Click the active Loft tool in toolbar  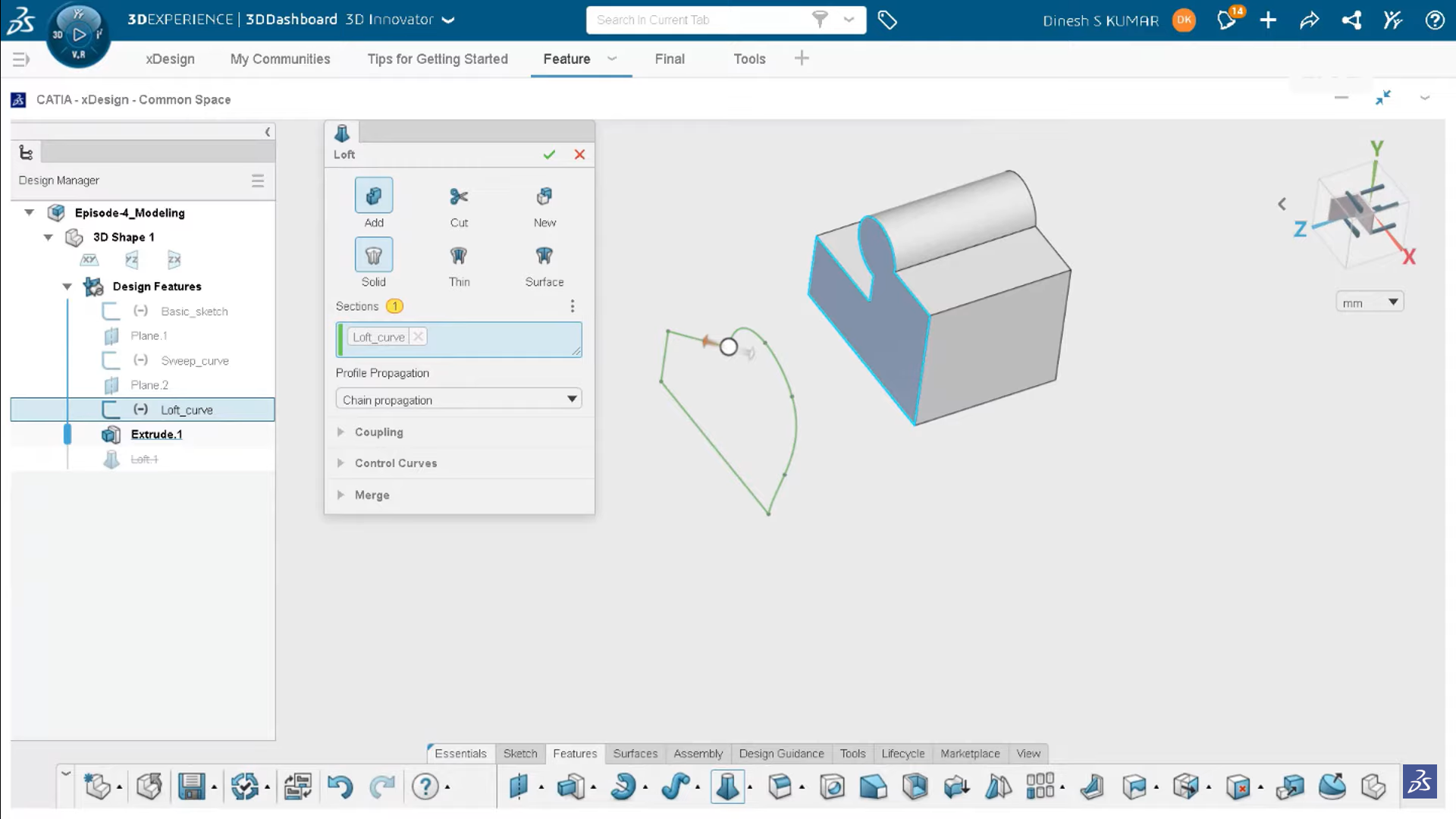pyautogui.click(x=727, y=786)
